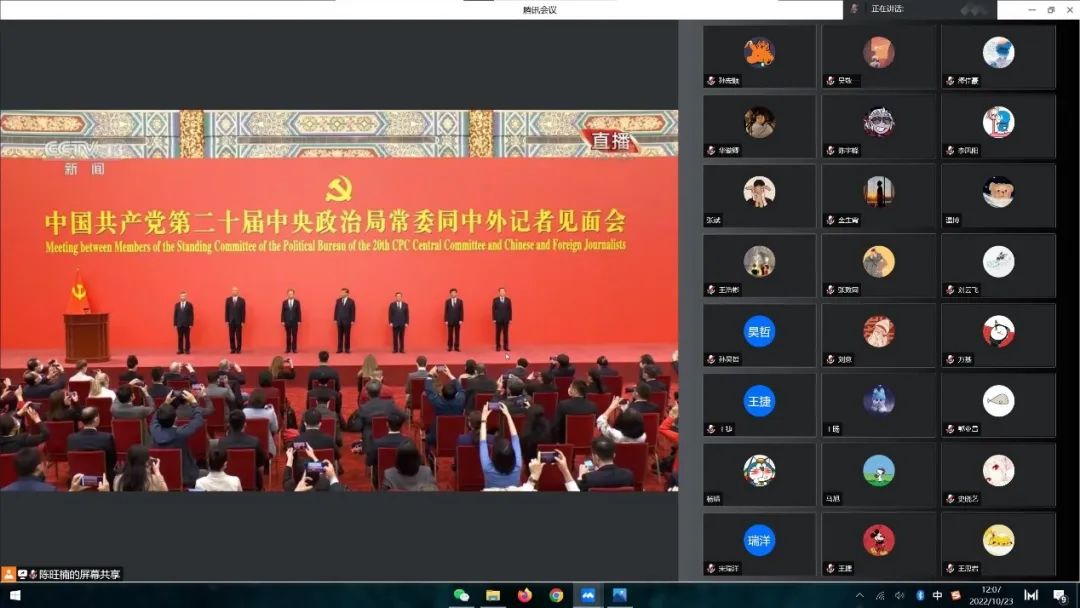
Task: Click the blue 瑞洋 participant avatar
Action: [x=760, y=540]
